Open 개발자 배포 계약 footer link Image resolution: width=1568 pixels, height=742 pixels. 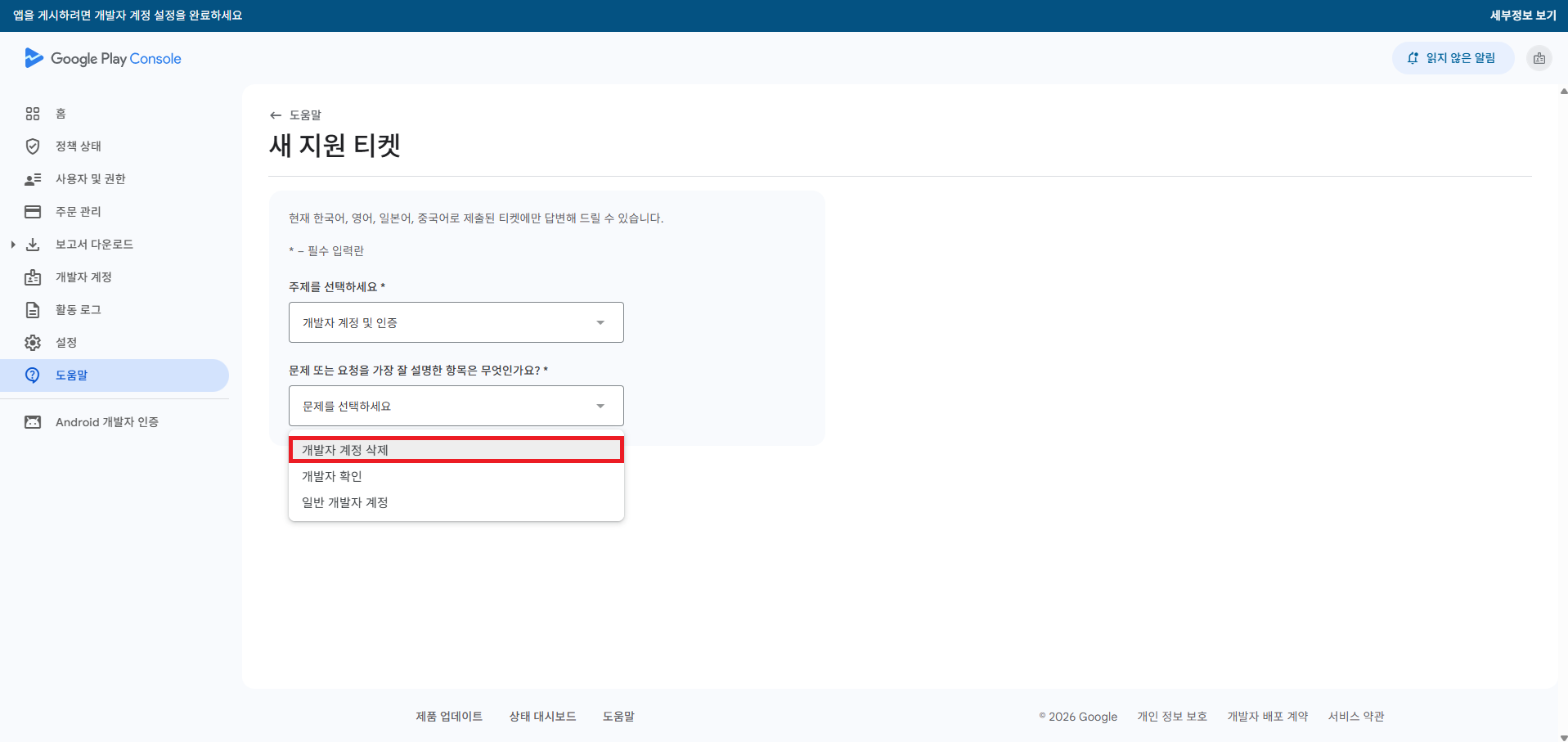tap(1268, 717)
